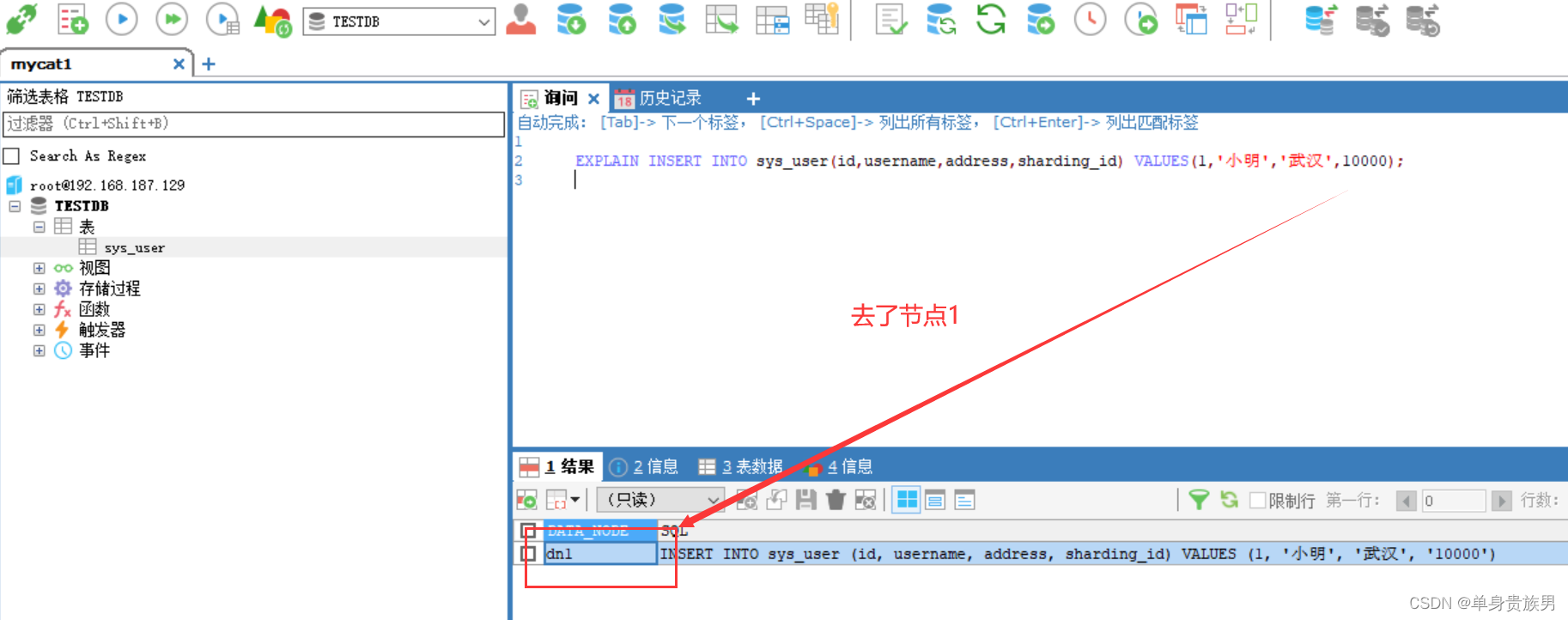The image size is (1568, 620).
Task: Check the dn1 row checkbox
Action: coord(529,554)
